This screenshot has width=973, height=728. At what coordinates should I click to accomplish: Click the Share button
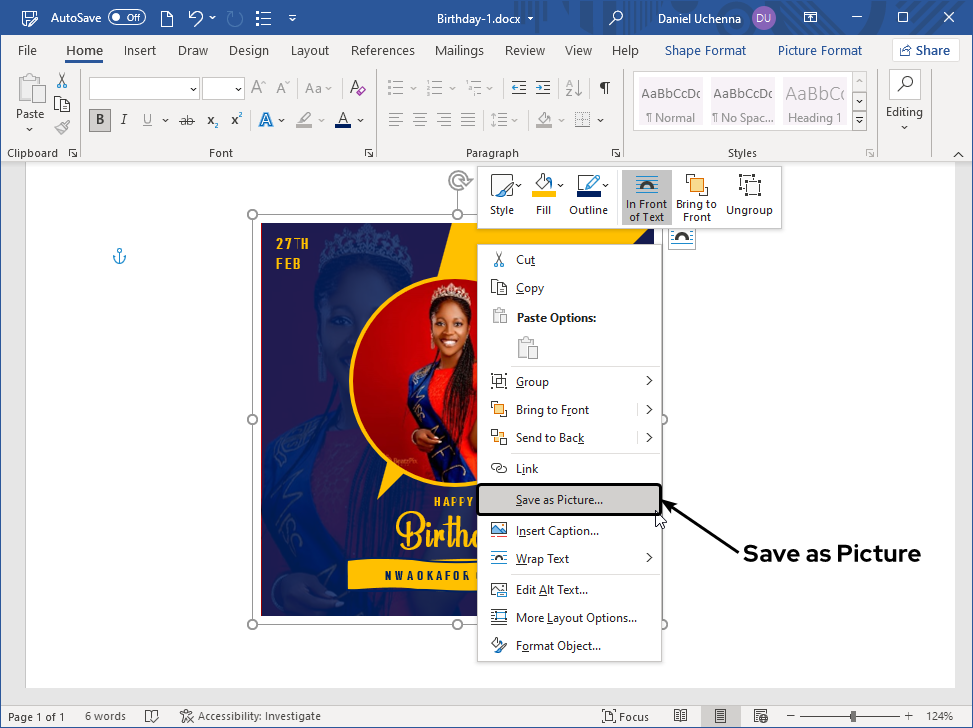(925, 51)
